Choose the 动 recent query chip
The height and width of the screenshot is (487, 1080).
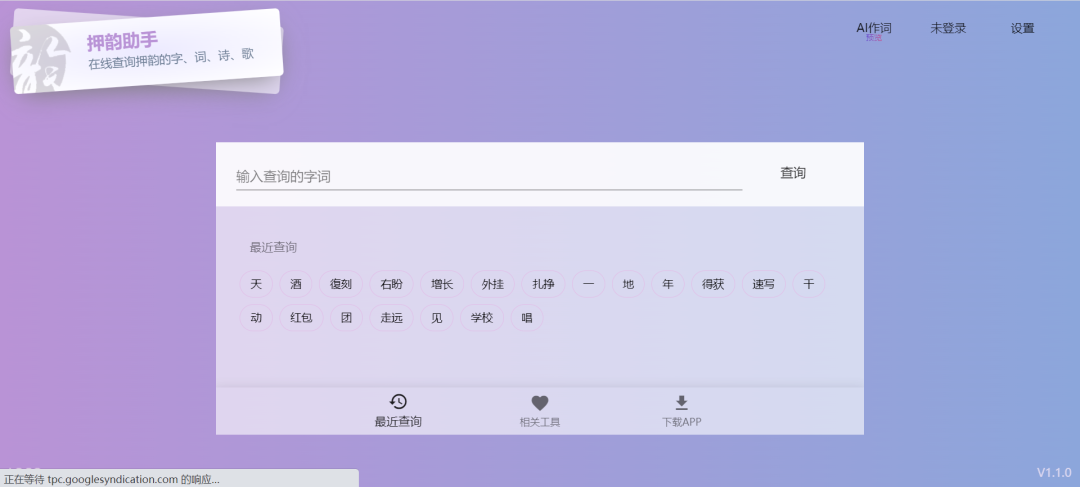click(x=256, y=318)
